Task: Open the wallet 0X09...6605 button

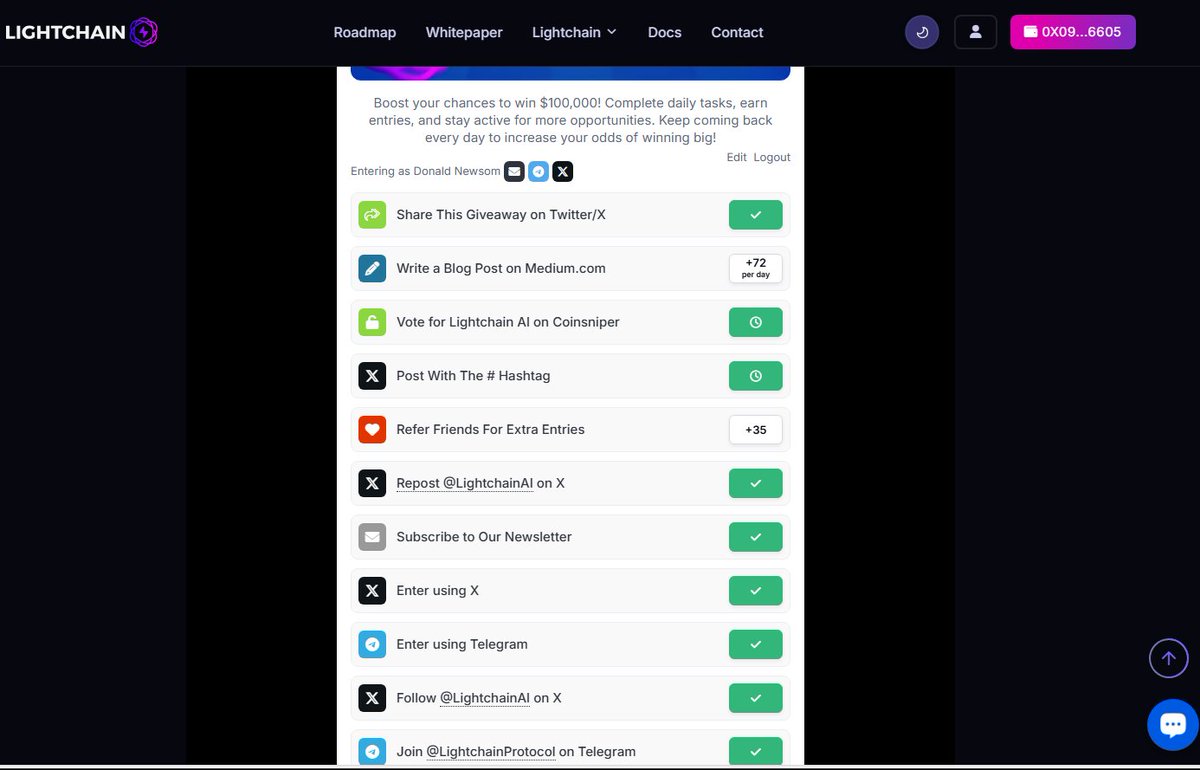Action: click(1073, 32)
